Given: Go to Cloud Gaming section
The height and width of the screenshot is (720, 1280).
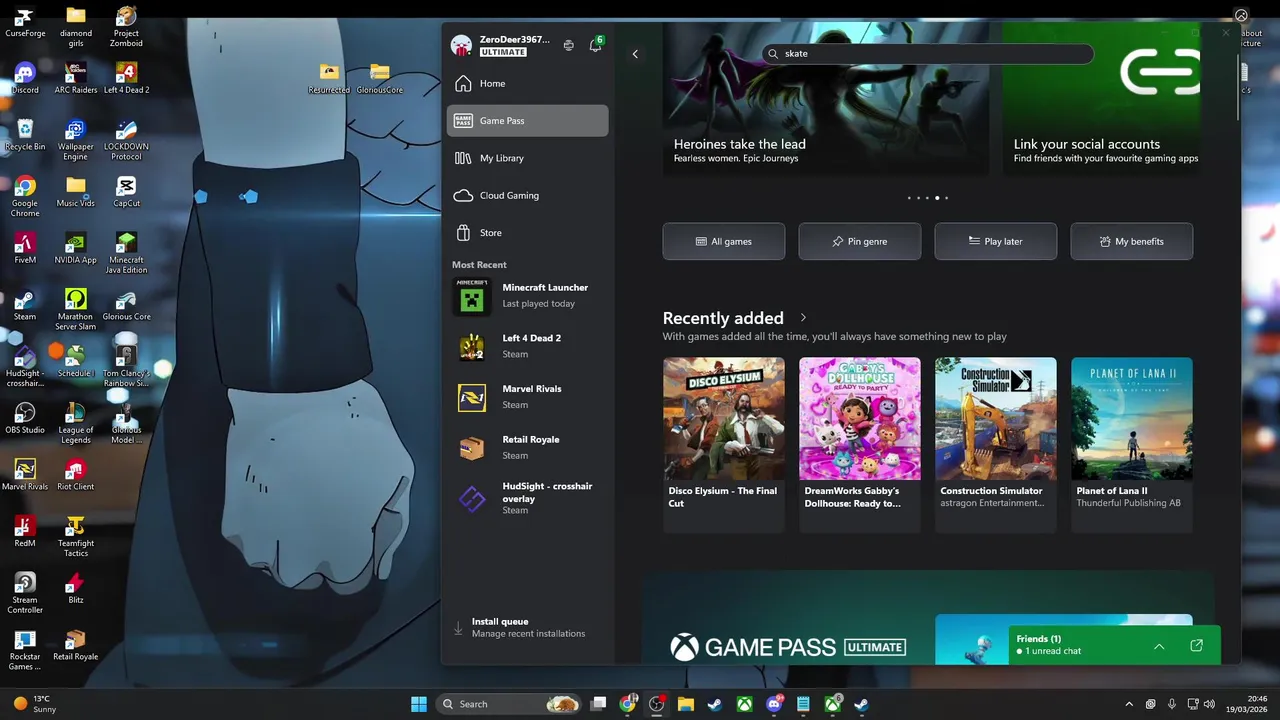Looking at the screenshot, I should point(527,195).
